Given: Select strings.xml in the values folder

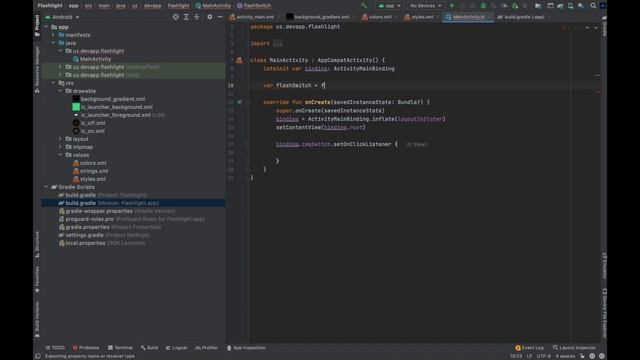Looking at the screenshot, I should [x=90, y=171].
